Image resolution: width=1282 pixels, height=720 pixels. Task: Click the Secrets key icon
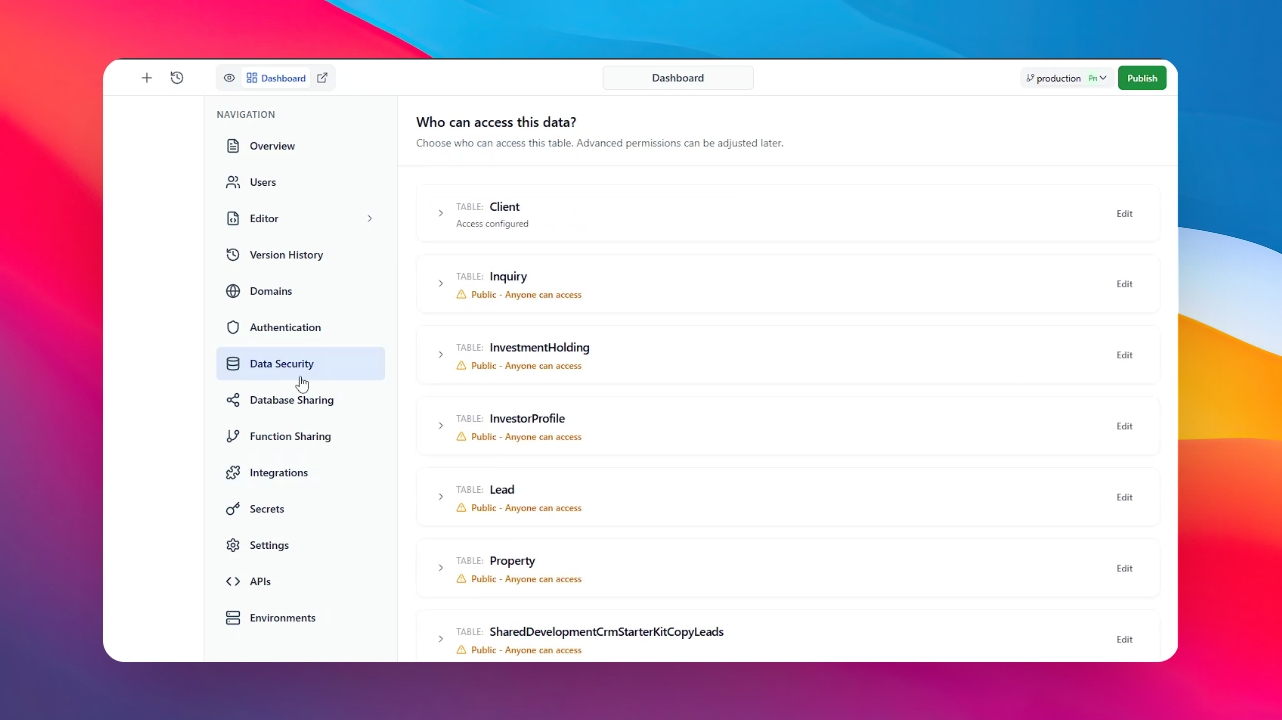coord(233,509)
